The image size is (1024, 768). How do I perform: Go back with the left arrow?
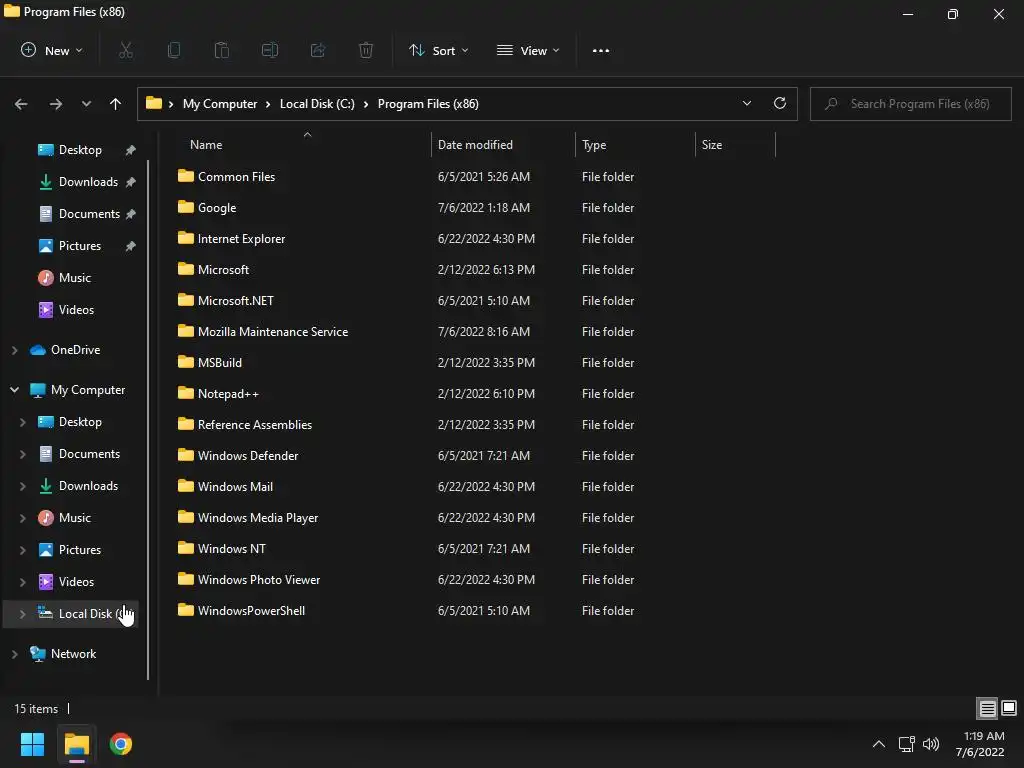pos(21,104)
